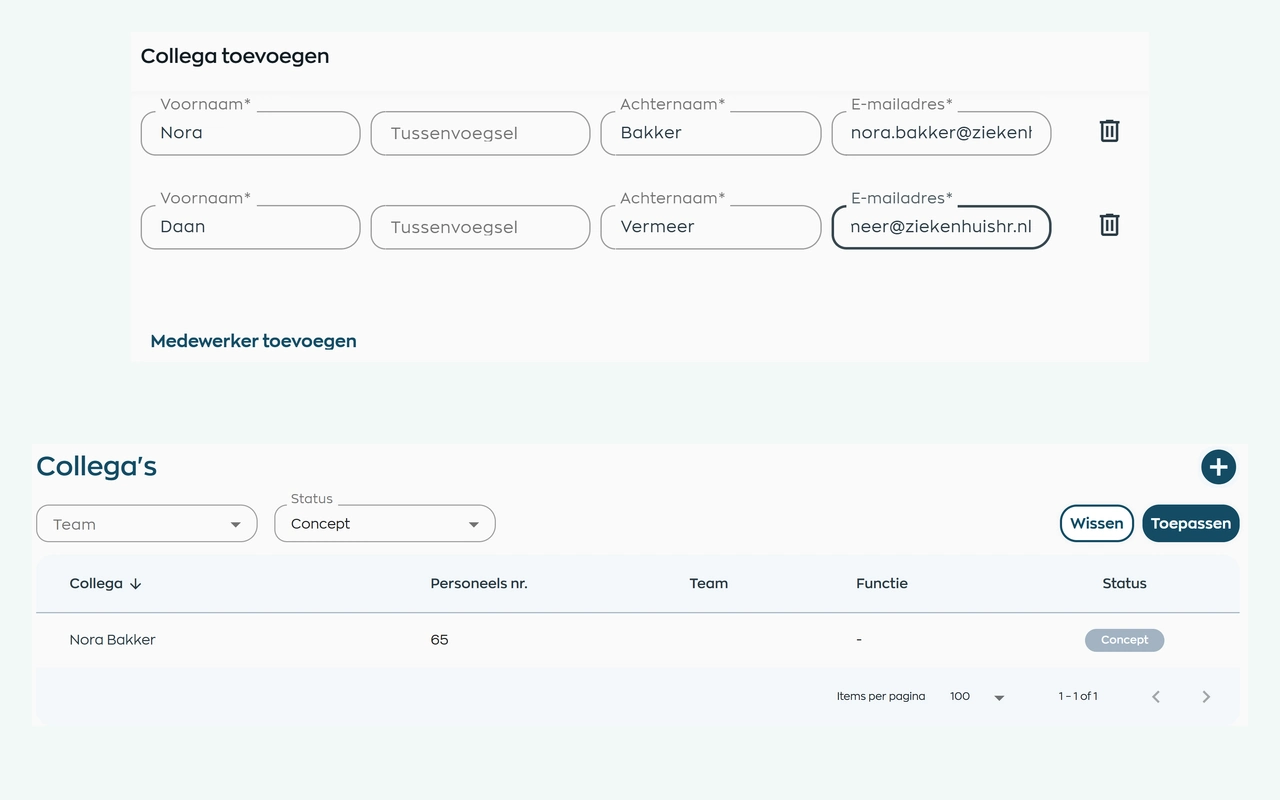1280x800 pixels.
Task: Click the Concept status badge
Action: click(1124, 640)
